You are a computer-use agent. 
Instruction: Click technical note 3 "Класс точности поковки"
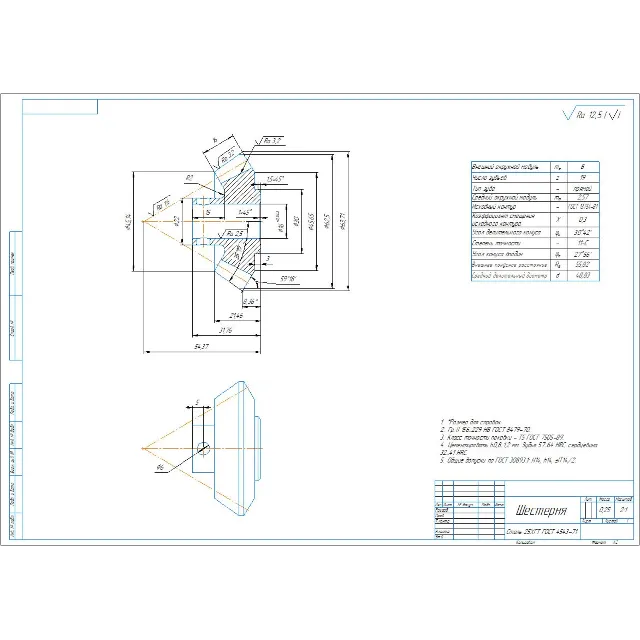point(502,437)
